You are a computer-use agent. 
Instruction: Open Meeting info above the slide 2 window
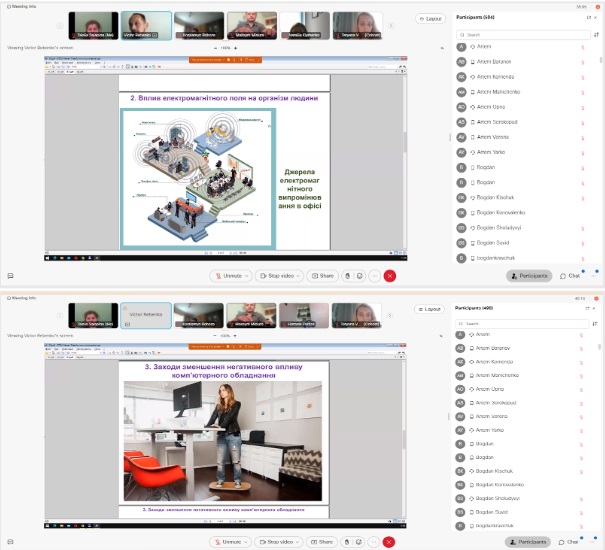click(x=22, y=7)
